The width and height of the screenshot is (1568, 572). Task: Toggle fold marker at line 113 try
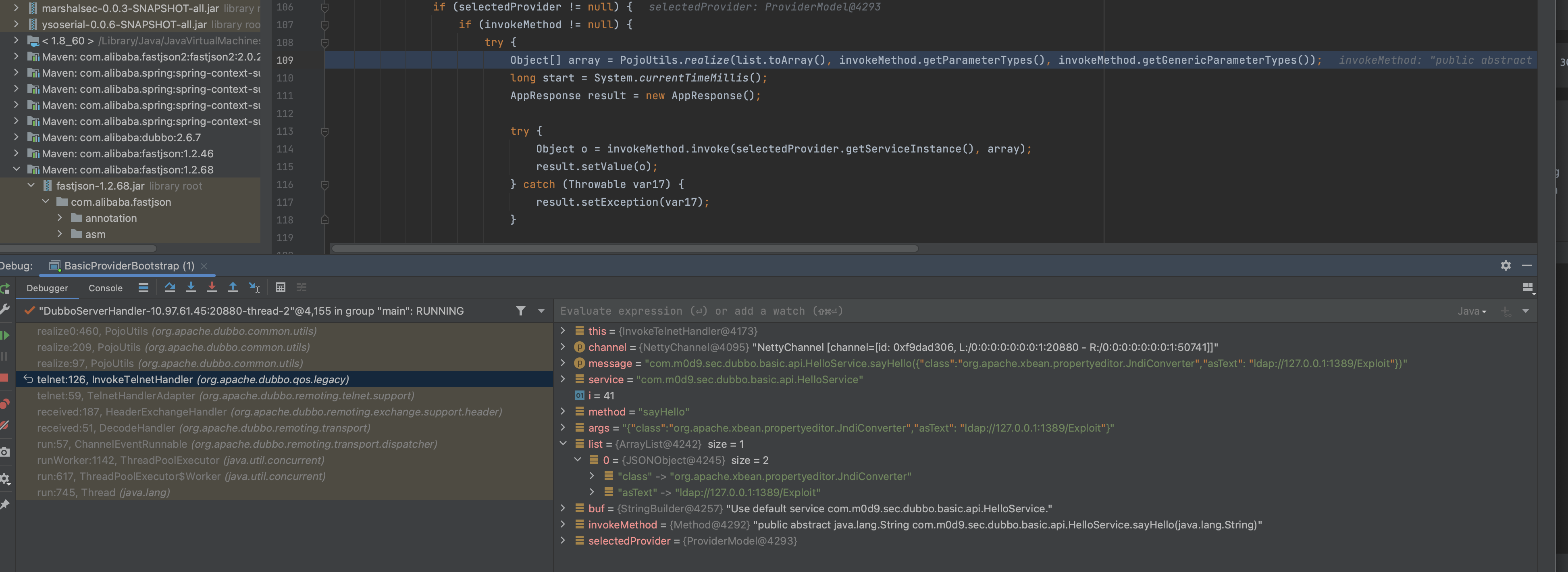pos(325,132)
